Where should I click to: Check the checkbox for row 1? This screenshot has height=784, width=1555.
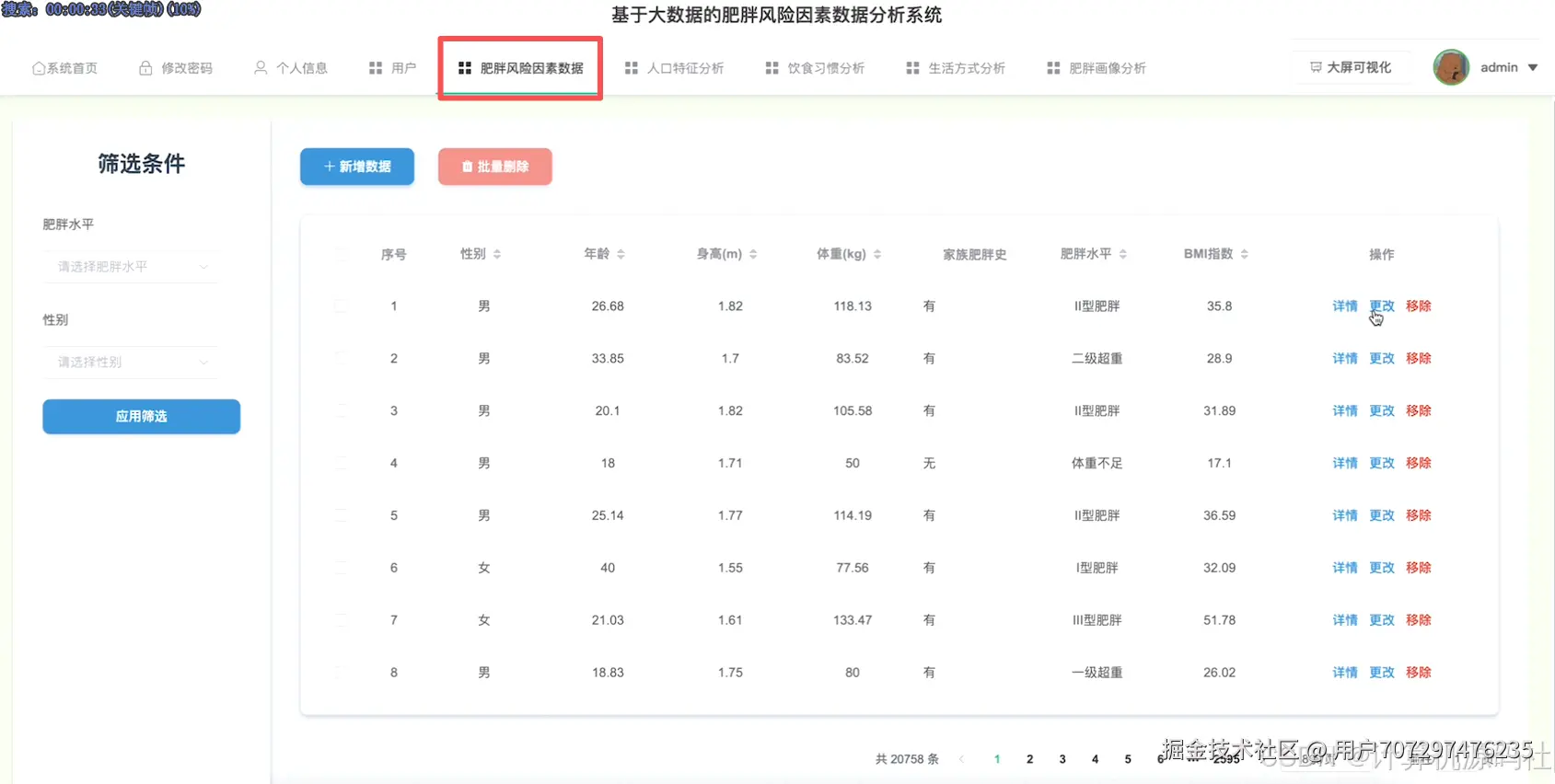[x=341, y=306]
